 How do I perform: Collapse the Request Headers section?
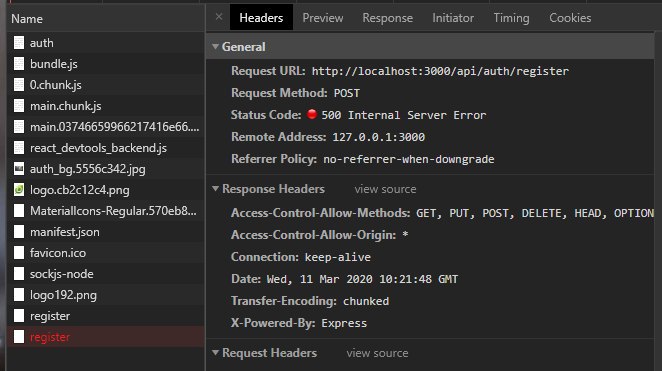(215, 352)
